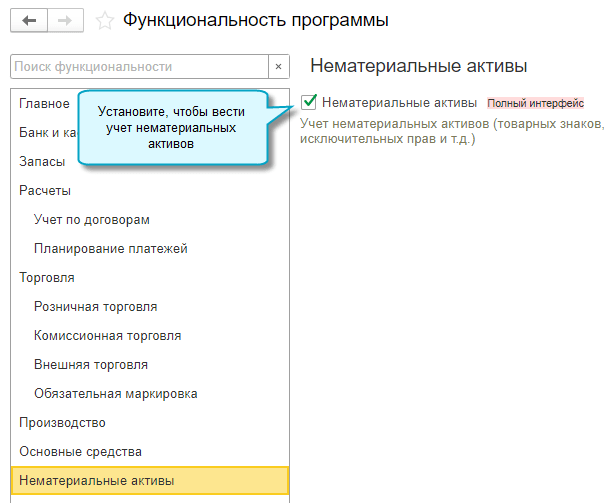Open the Главное section
610x503 pixels.
(x=44, y=104)
